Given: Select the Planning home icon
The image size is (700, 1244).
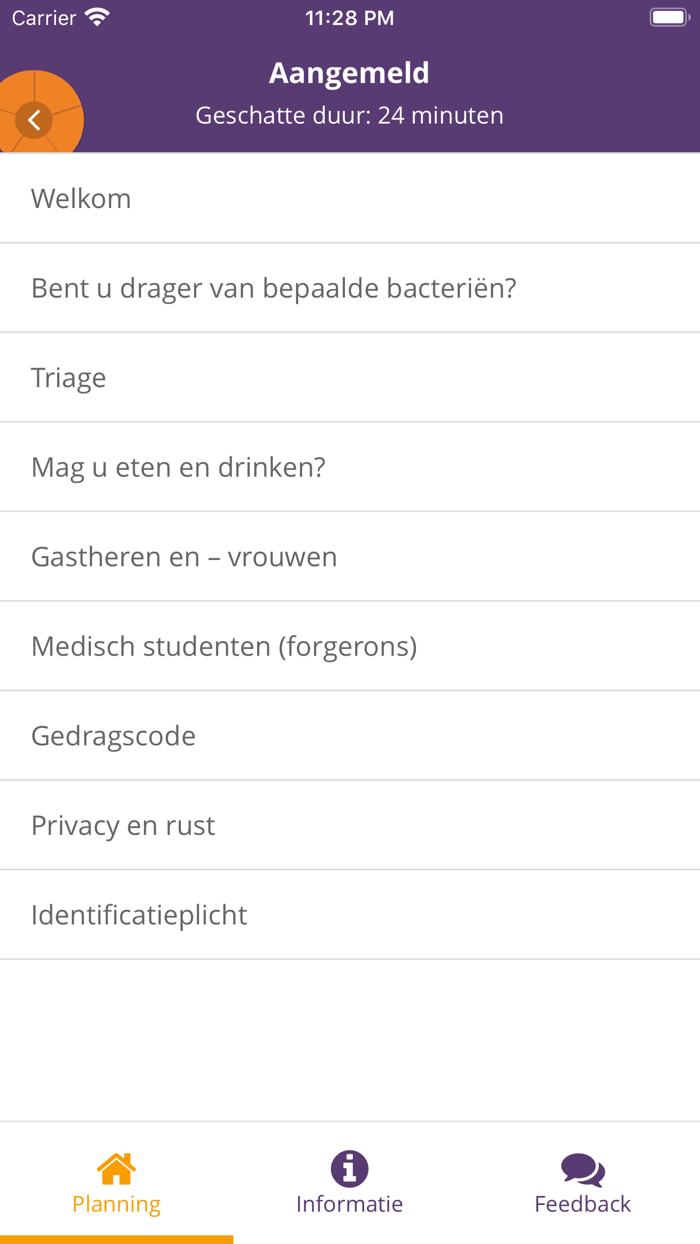Looking at the screenshot, I should 116,1168.
